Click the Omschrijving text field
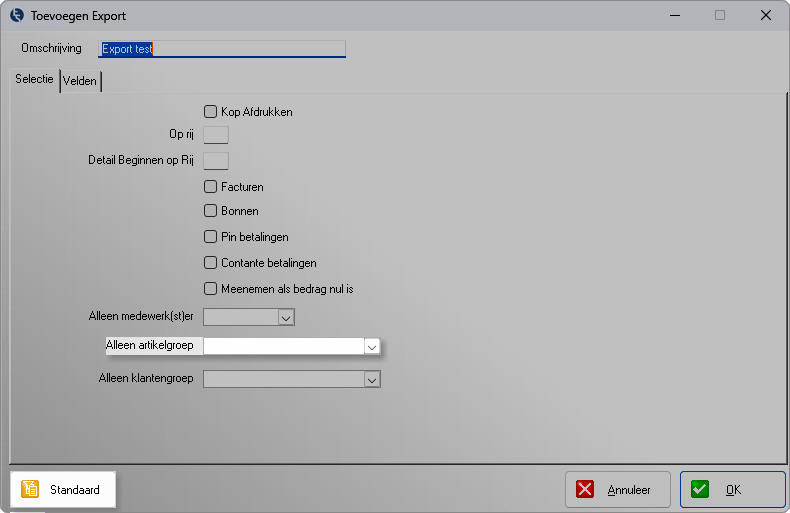This screenshot has height=513, width=790. 222,49
